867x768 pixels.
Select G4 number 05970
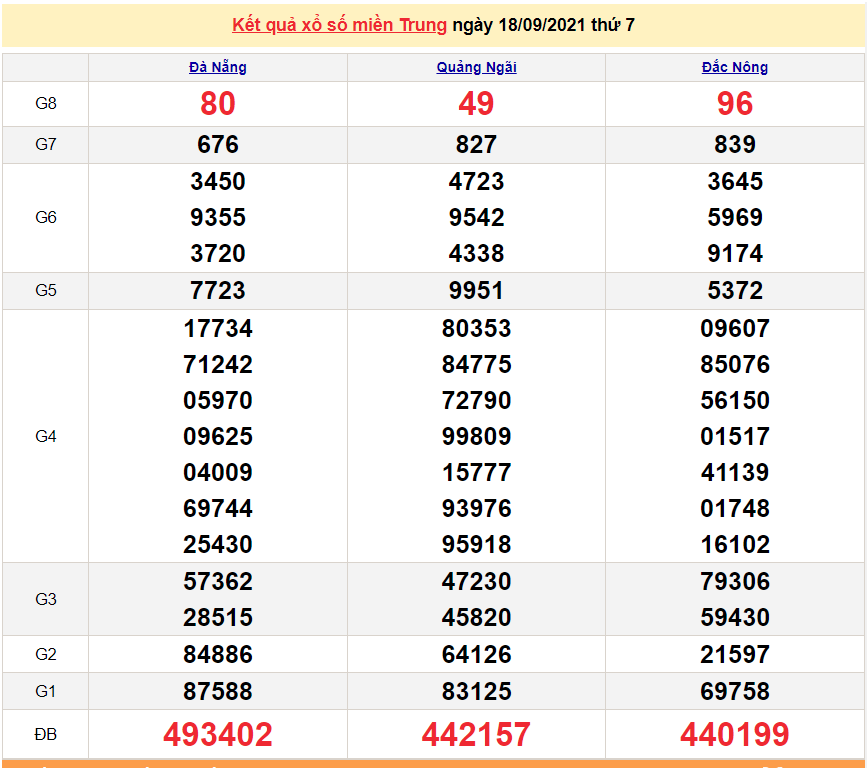click(x=218, y=400)
